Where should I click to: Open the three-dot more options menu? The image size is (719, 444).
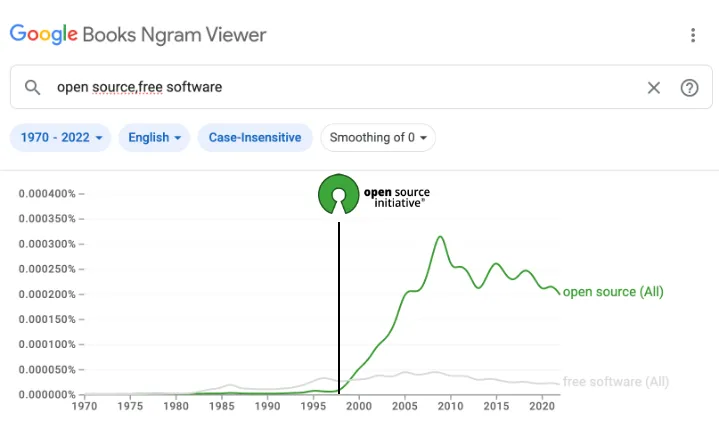pyautogui.click(x=693, y=35)
